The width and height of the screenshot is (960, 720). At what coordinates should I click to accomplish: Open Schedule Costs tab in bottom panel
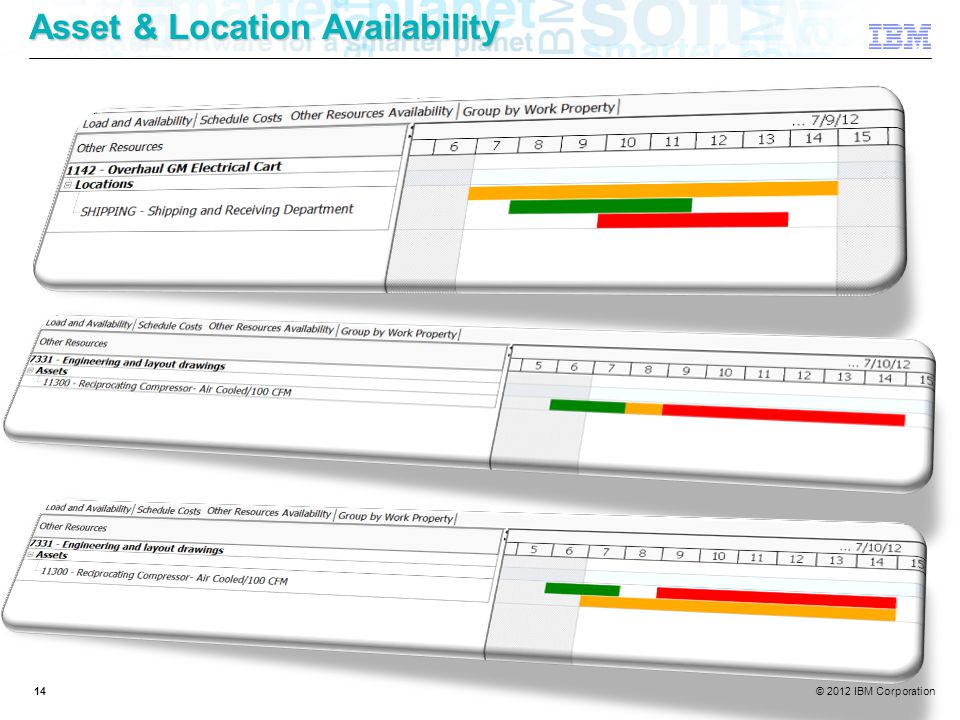(168, 510)
